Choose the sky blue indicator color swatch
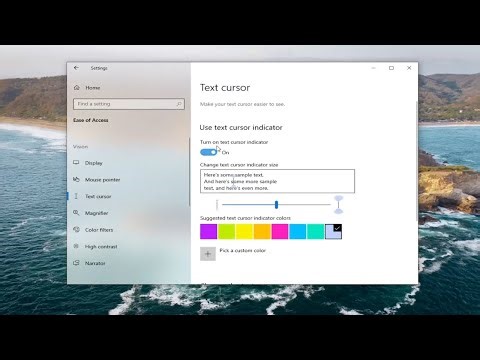This screenshot has width=480, height=360. point(298,232)
